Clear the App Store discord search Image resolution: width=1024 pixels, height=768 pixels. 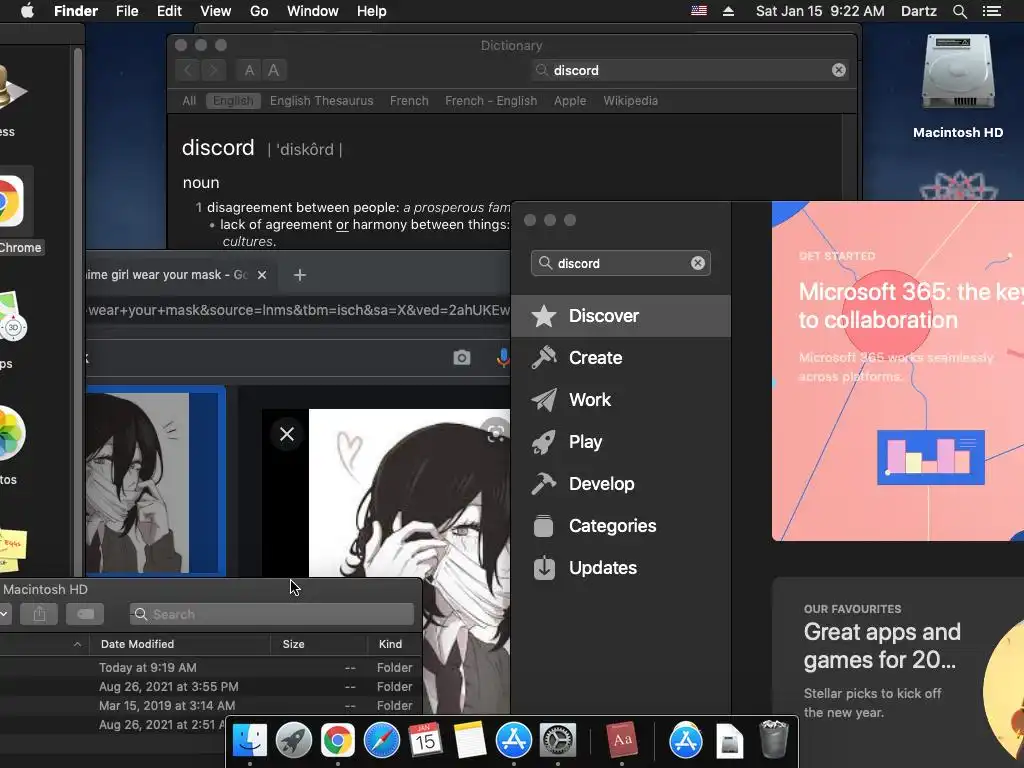tap(697, 263)
